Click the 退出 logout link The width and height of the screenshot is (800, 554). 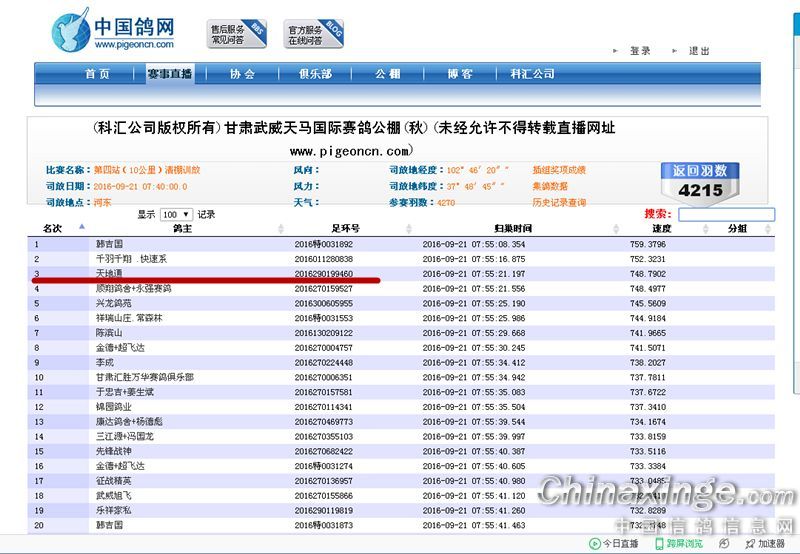click(699, 50)
